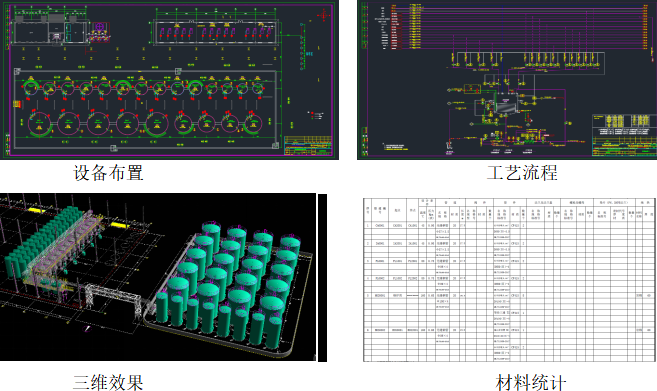The height and width of the screenshot is (391, 657).
Task: Open the 工艺流程 process flow diagram
Action: [x=507, y=80]
